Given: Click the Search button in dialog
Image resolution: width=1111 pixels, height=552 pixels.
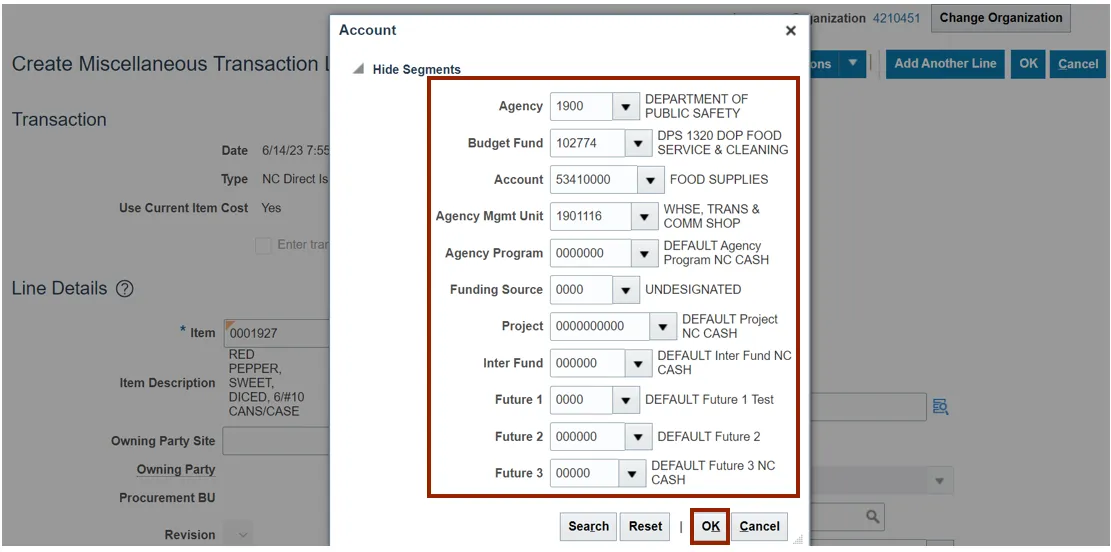Looking at the screenshot, I should (588, 526).
